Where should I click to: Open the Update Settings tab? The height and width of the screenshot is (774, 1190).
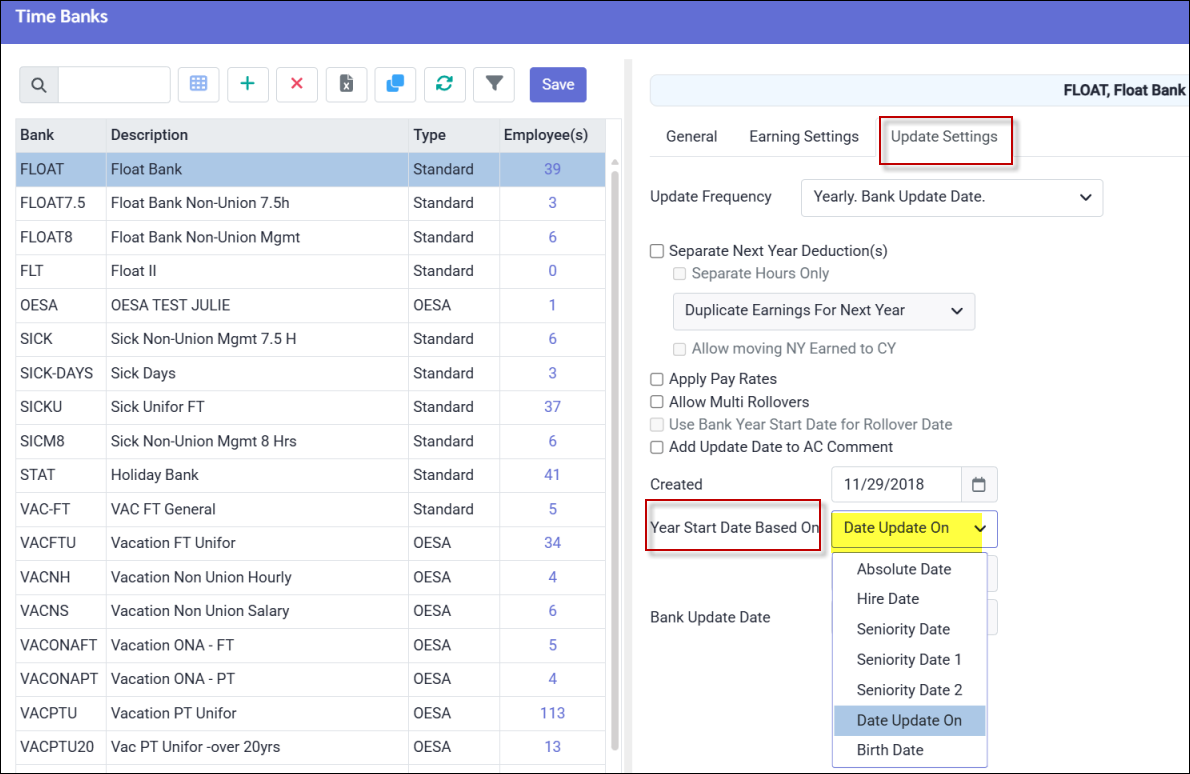click(944, 137)
